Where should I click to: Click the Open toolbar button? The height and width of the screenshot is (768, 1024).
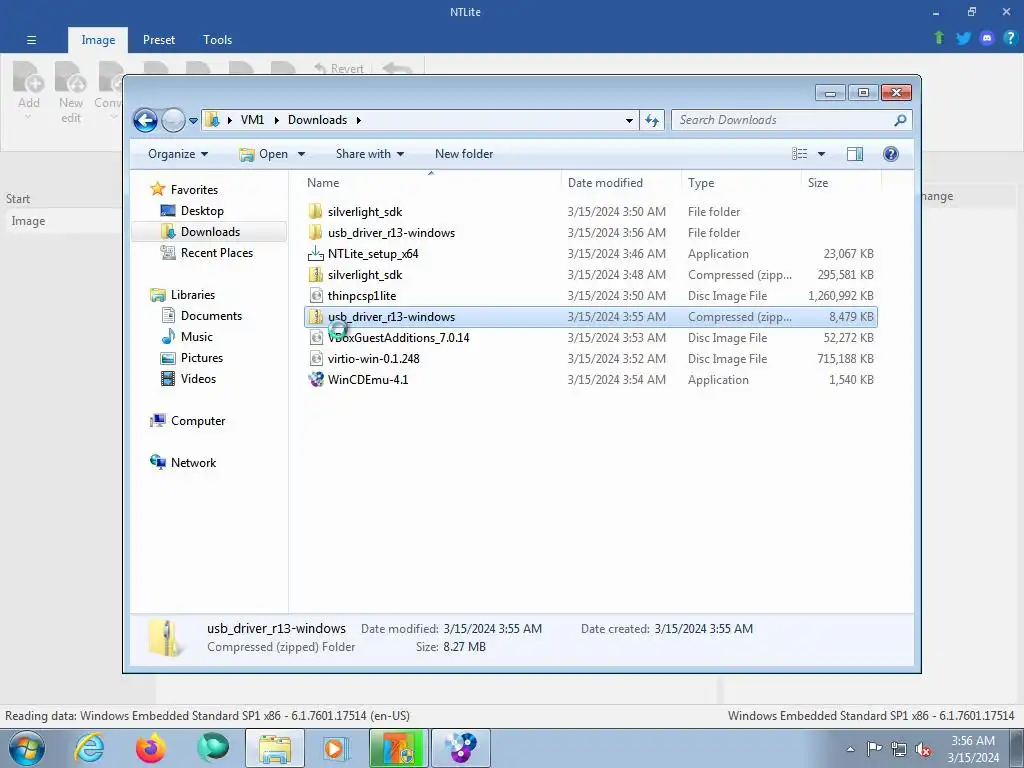[264, 154]
